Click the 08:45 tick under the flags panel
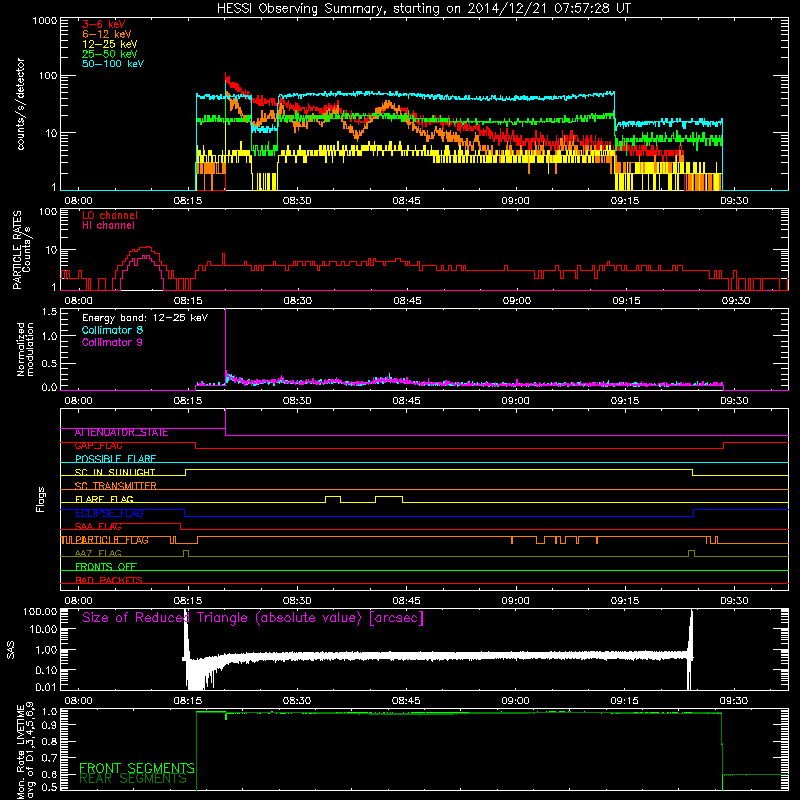 (x=407, y=601)
